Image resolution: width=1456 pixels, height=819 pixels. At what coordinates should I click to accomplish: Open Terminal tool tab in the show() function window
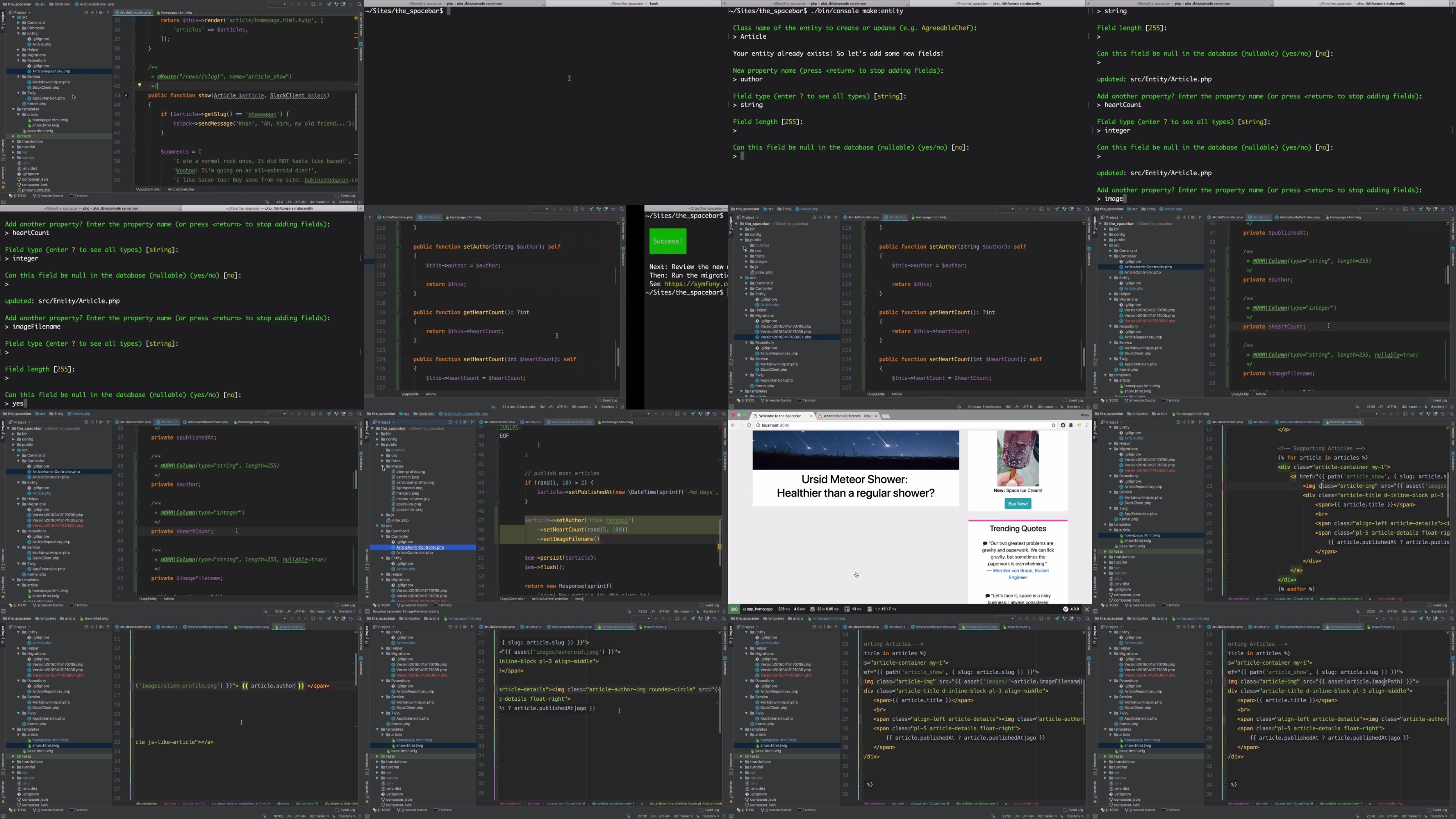tap(79, 196)
